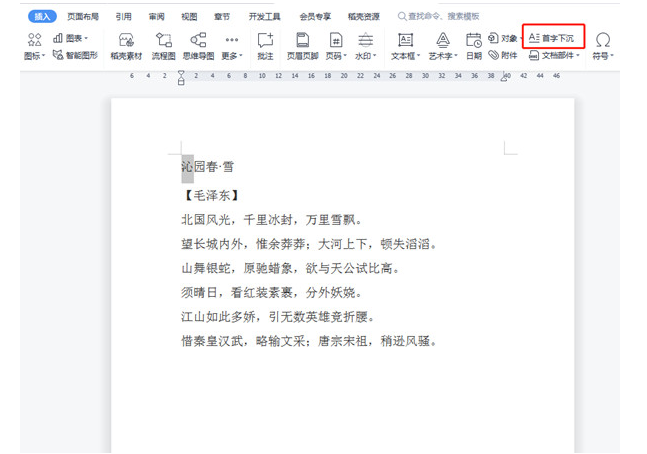This screenshot has width=647, height=454.
Task: Switch to the 插入 ribbon tab
Action: (42, 17)
